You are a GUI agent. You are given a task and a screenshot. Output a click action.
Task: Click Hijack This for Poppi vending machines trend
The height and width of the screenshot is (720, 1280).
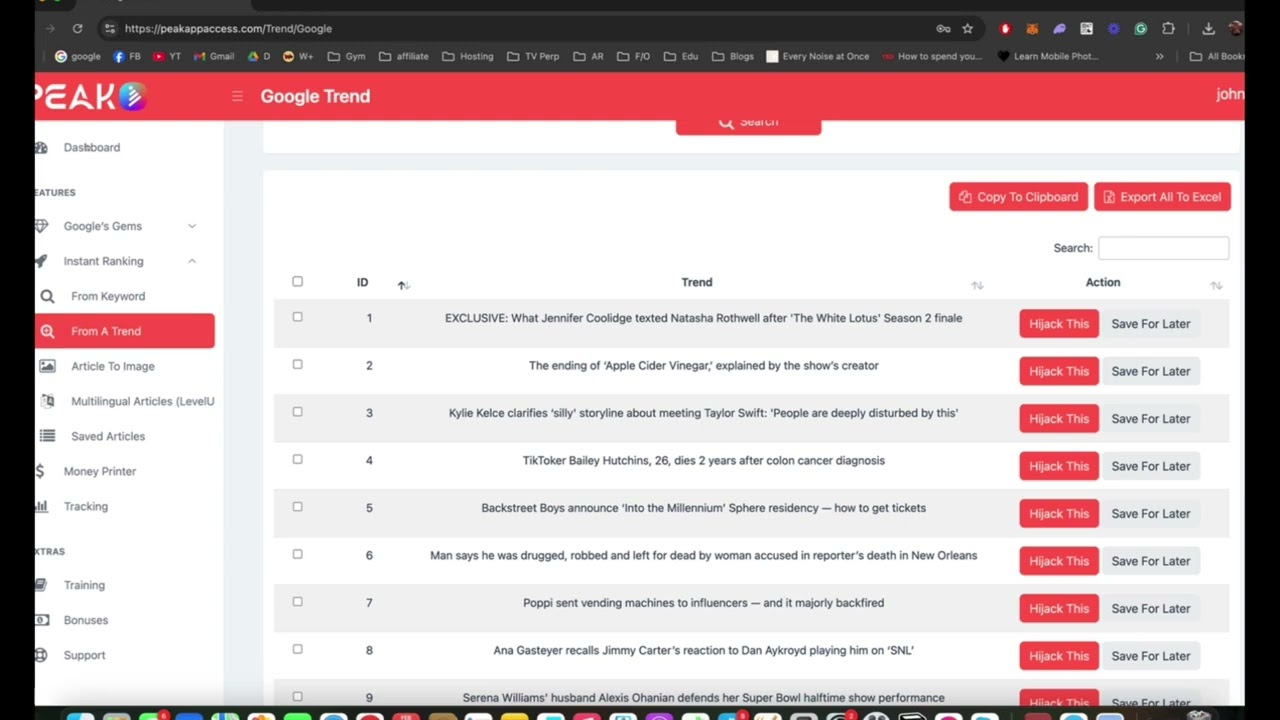coord(1059,609)
